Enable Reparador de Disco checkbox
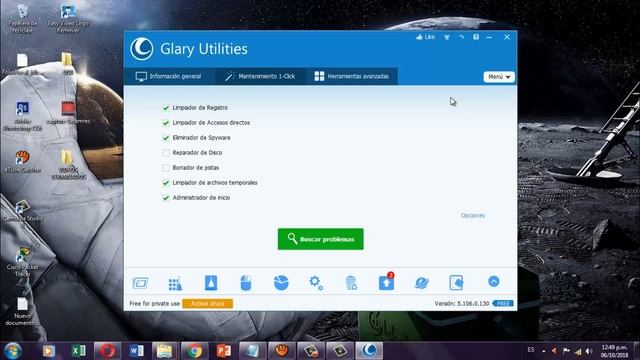Screen dimensions: 640x360 [x=166, y=153]
